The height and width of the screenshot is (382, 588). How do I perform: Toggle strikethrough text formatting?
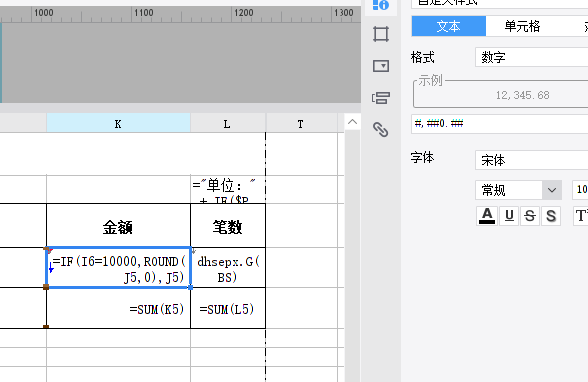(x=530, y=216)
